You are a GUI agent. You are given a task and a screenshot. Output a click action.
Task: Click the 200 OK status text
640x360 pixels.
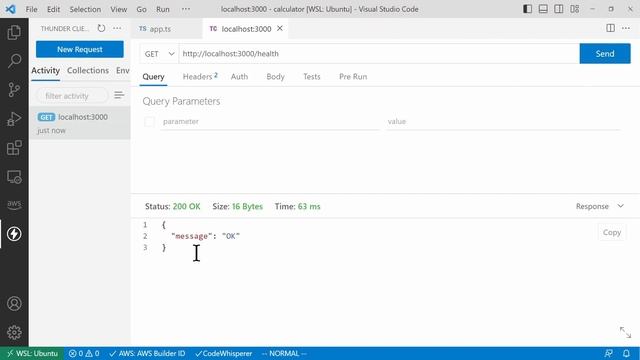(x=187, y=207)
